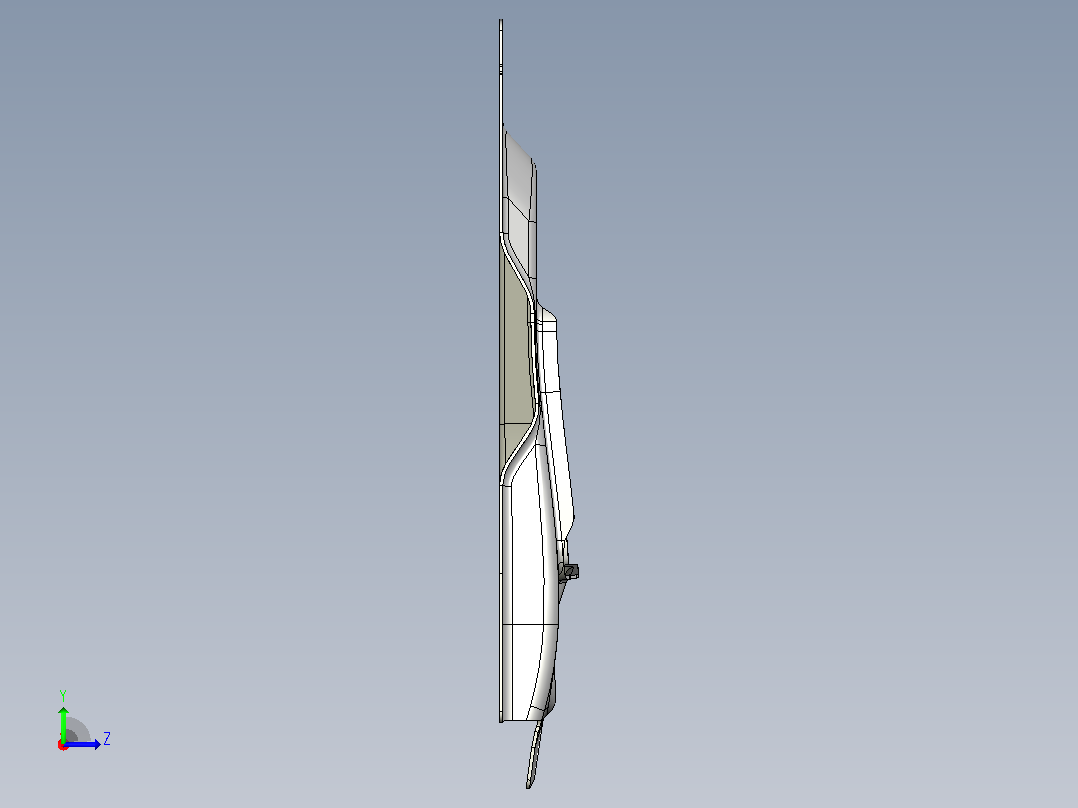Select the olive-colored inner panel of the model

[516, 358]
